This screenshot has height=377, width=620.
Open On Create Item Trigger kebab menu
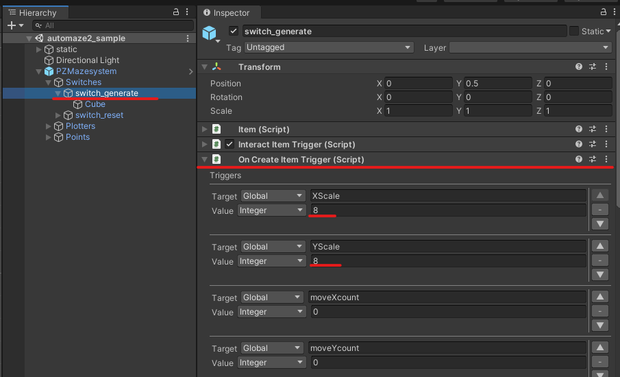(x=606, y=159)
